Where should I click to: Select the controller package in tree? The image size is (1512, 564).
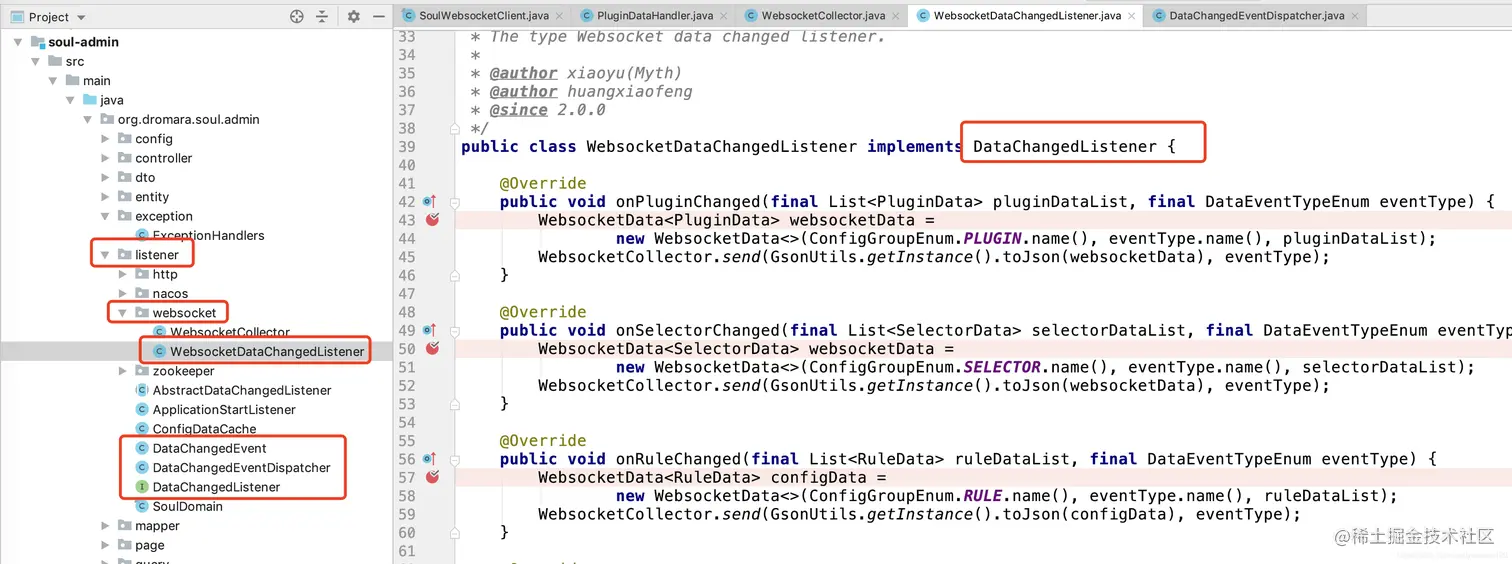163,158
